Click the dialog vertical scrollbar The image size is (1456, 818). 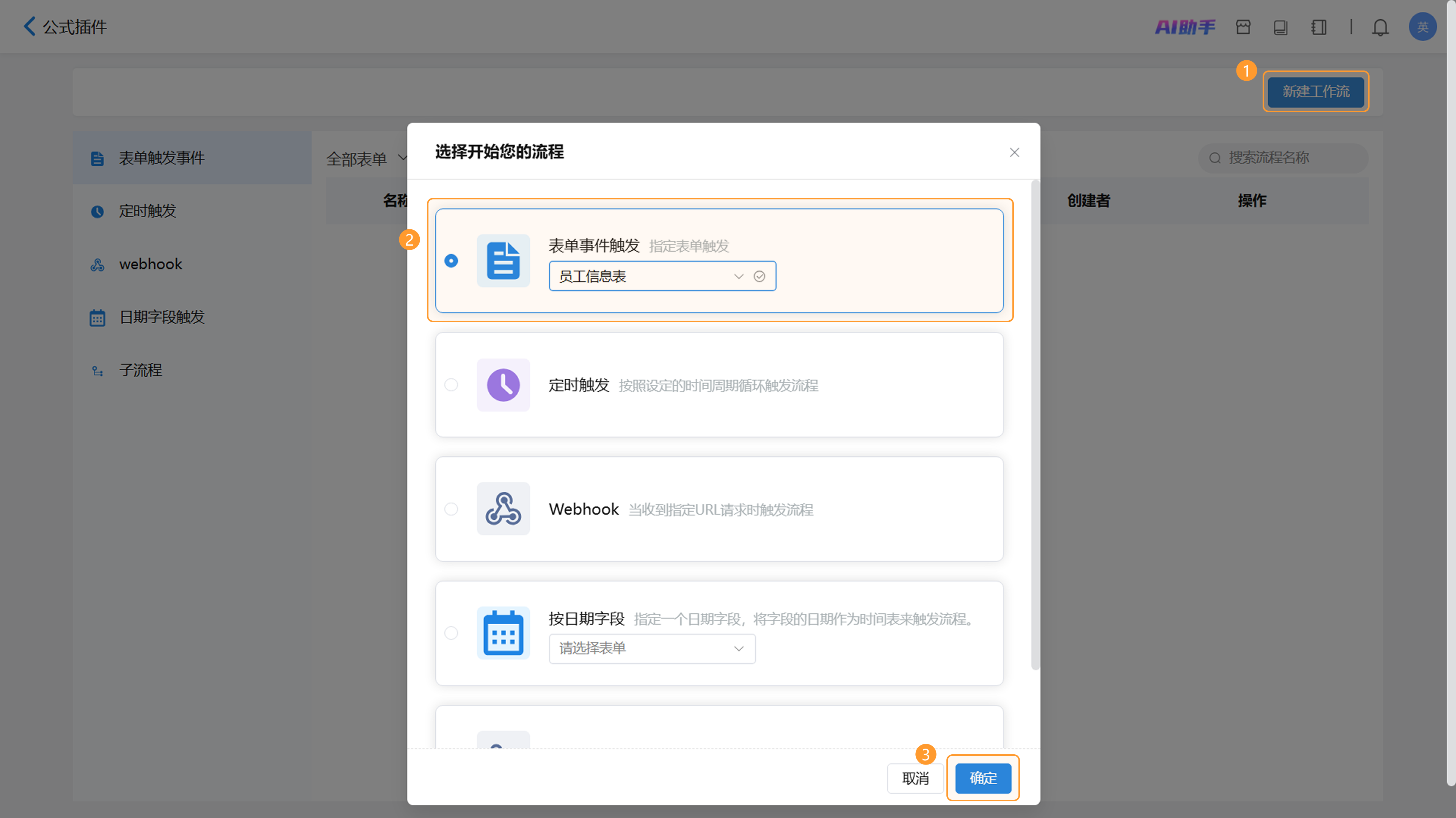[x=1036, y=425]
